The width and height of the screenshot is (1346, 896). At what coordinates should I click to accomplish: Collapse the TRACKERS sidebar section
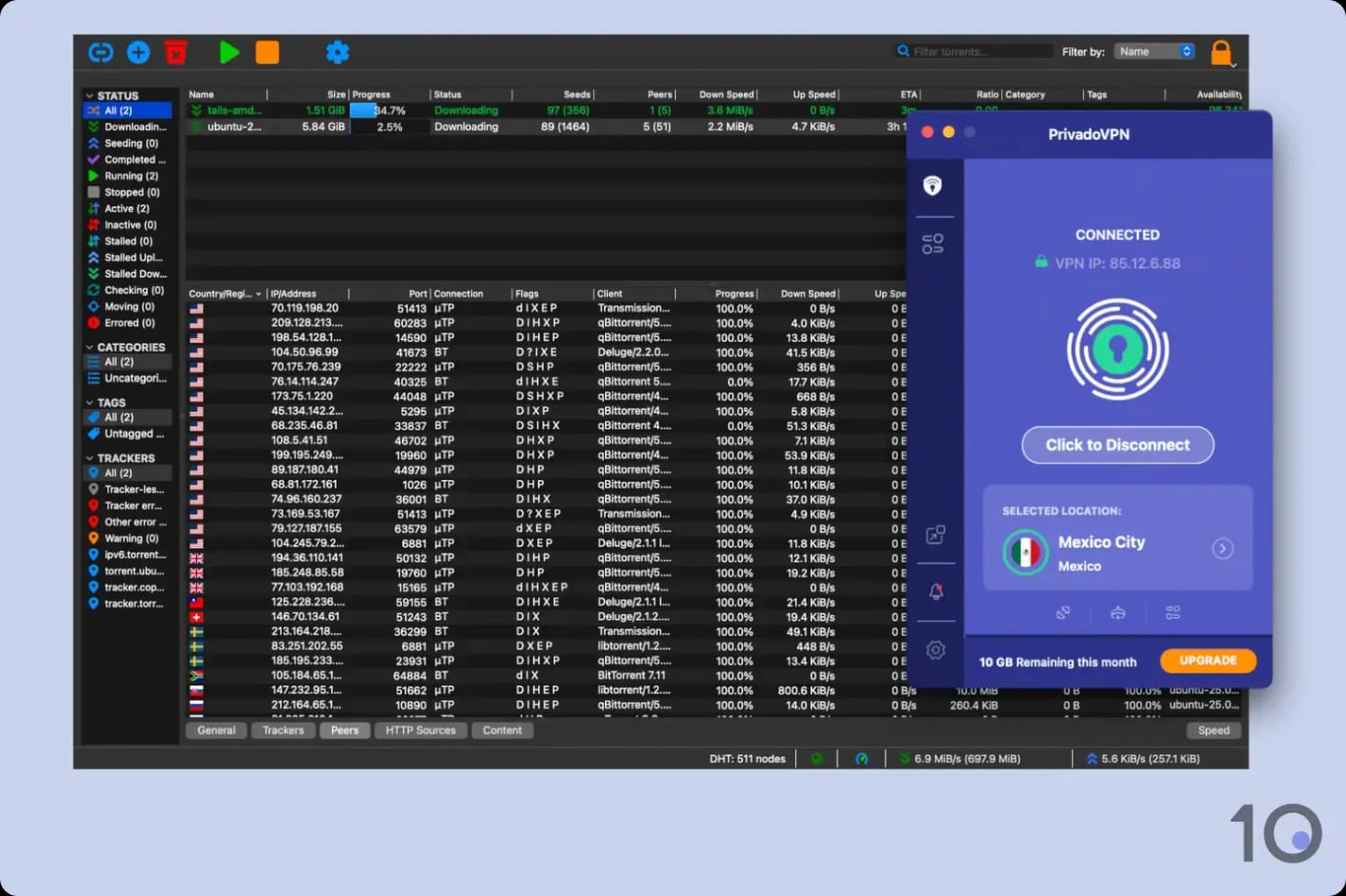[x=90, y=458]
